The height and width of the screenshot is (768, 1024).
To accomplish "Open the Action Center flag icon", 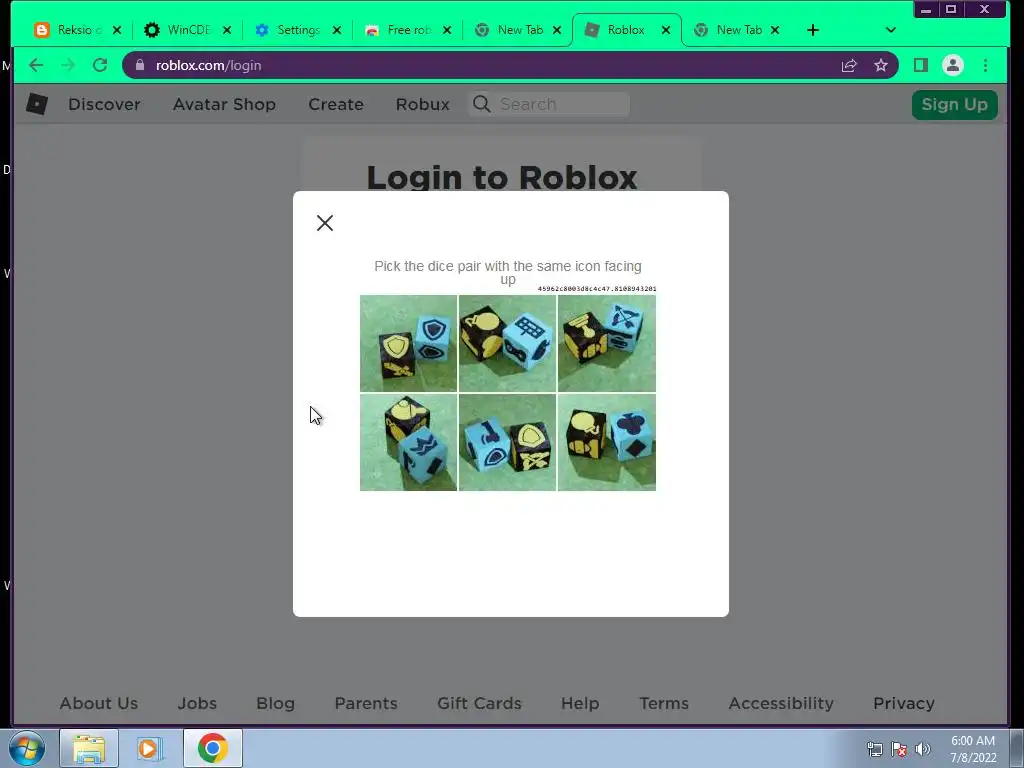I will [x=899, y=749].
